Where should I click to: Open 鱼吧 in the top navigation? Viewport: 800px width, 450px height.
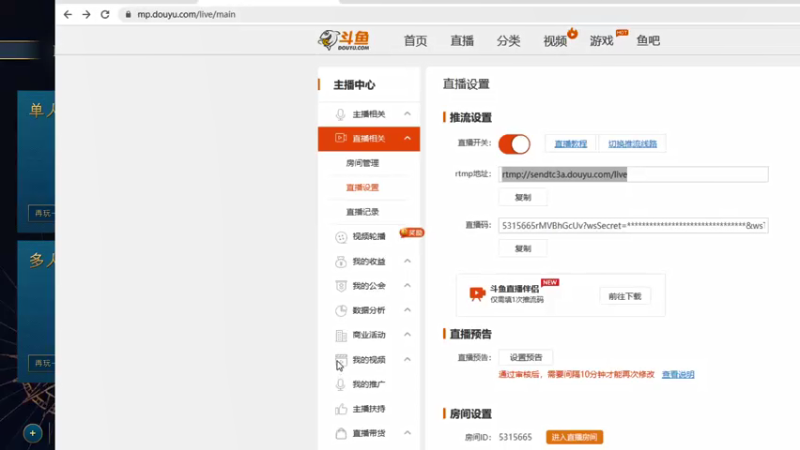(648, 41)
